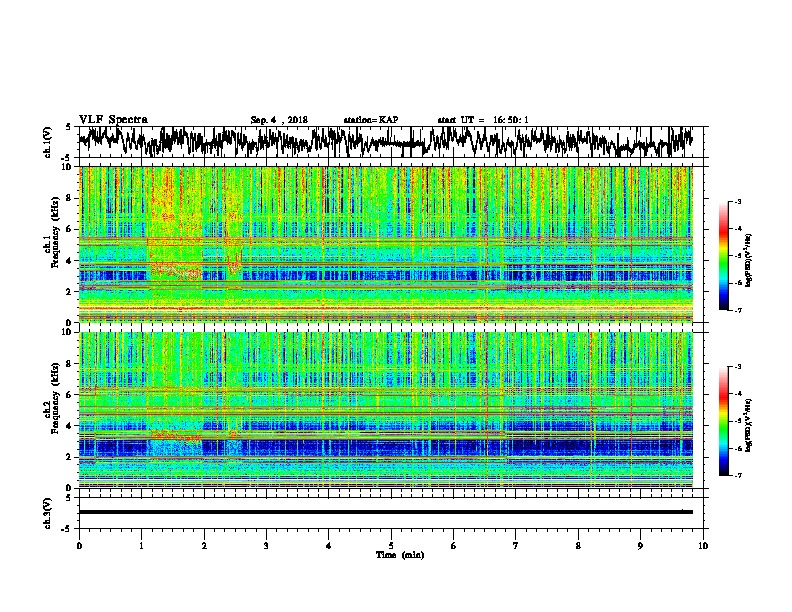Click the ch.1 colorbar gradient
Image resolution: width=792 pixels, height=612 pixels.
pyautogui.click(x=723, y=256)
